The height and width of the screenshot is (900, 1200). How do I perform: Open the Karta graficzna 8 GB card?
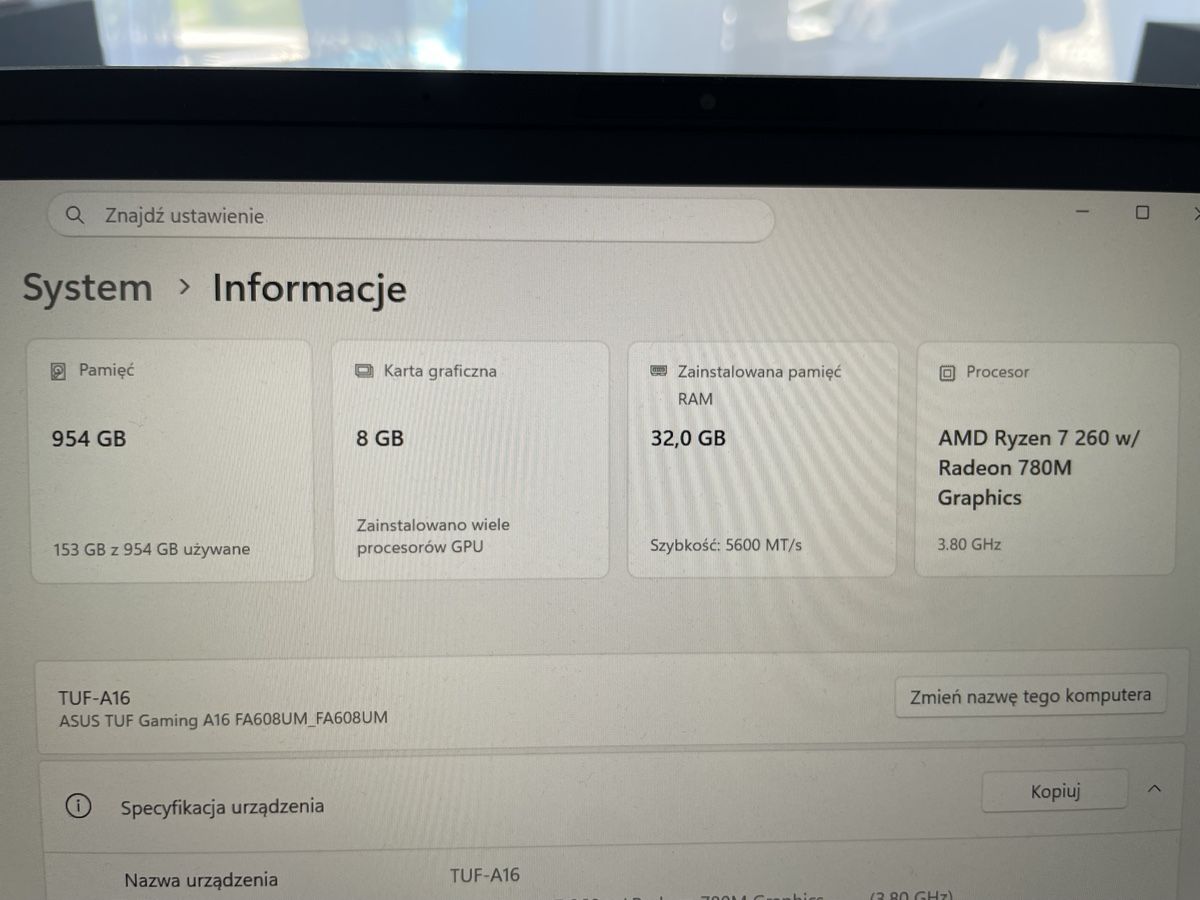tap(471, 460)
